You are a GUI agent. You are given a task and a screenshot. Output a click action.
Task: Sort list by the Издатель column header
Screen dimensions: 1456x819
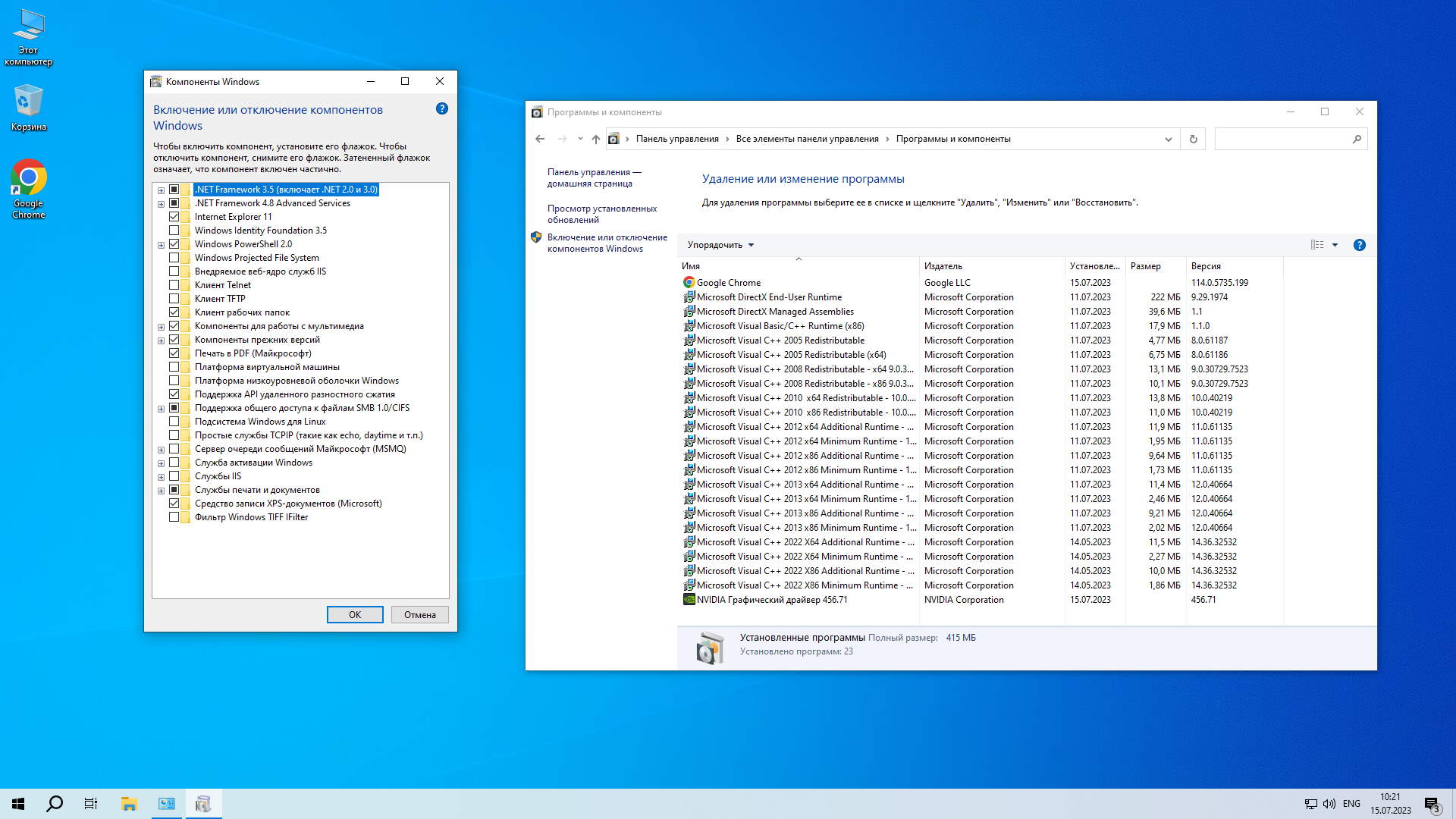pos(943,266)
